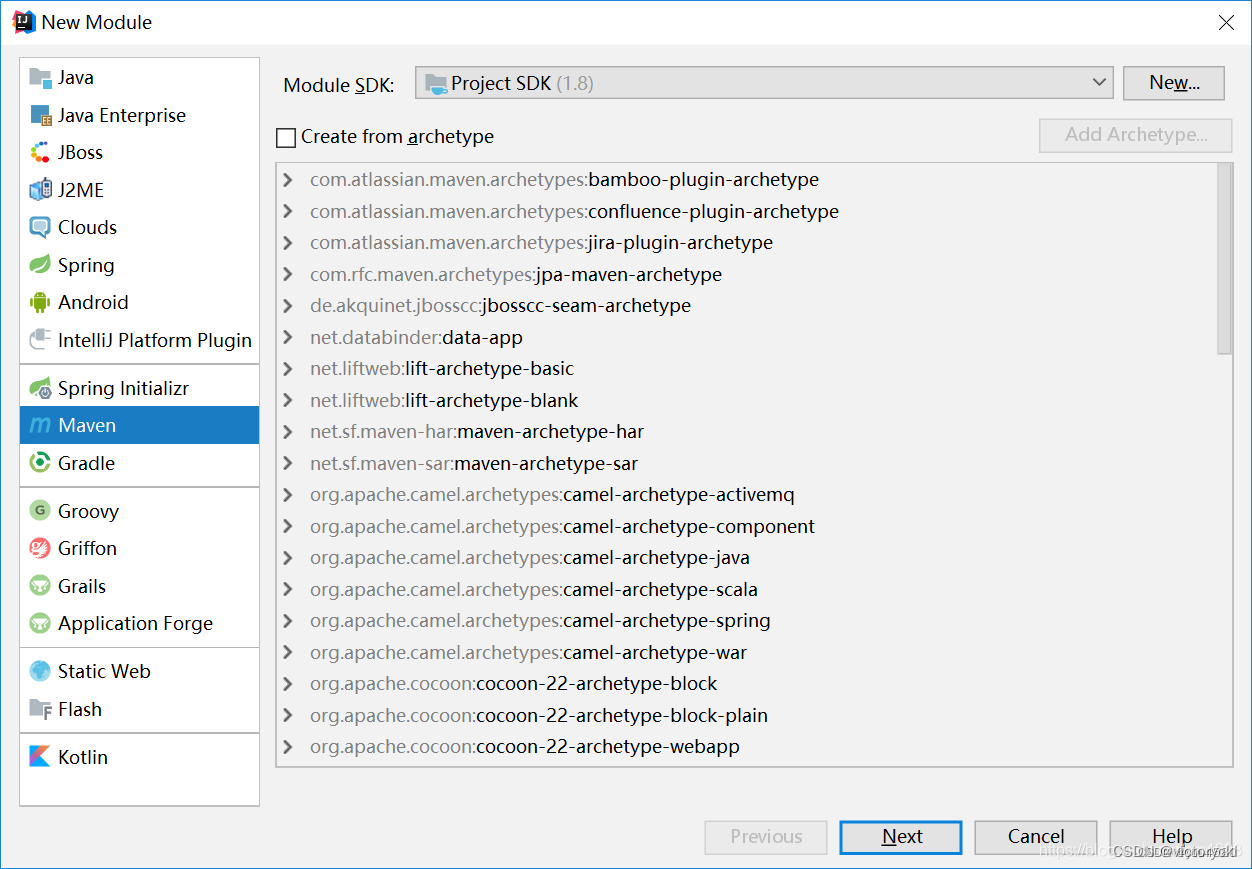Click the JBoss colorful dots icon
The width and height of the screenshot is (1252, 869).
tap(40, 152)
